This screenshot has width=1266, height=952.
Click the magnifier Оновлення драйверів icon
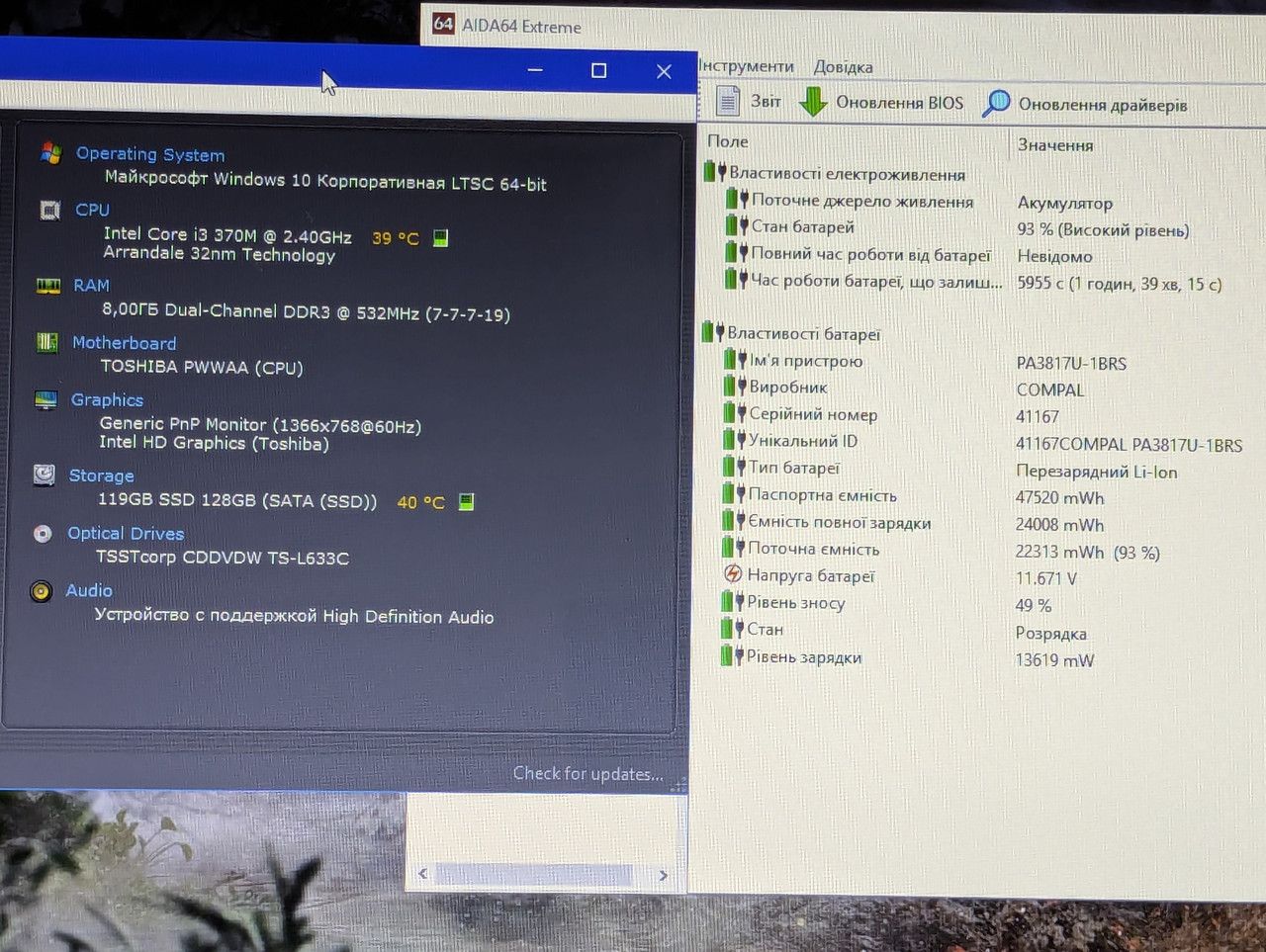pos(996,103)
